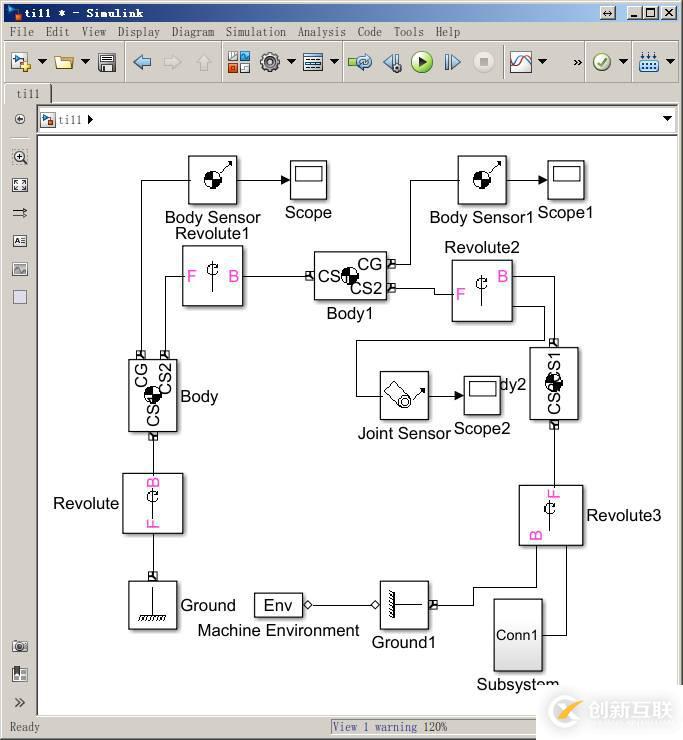683x740 pixels.
Task: Expand the palette bottom double chevron
Action: pos(20,703)
